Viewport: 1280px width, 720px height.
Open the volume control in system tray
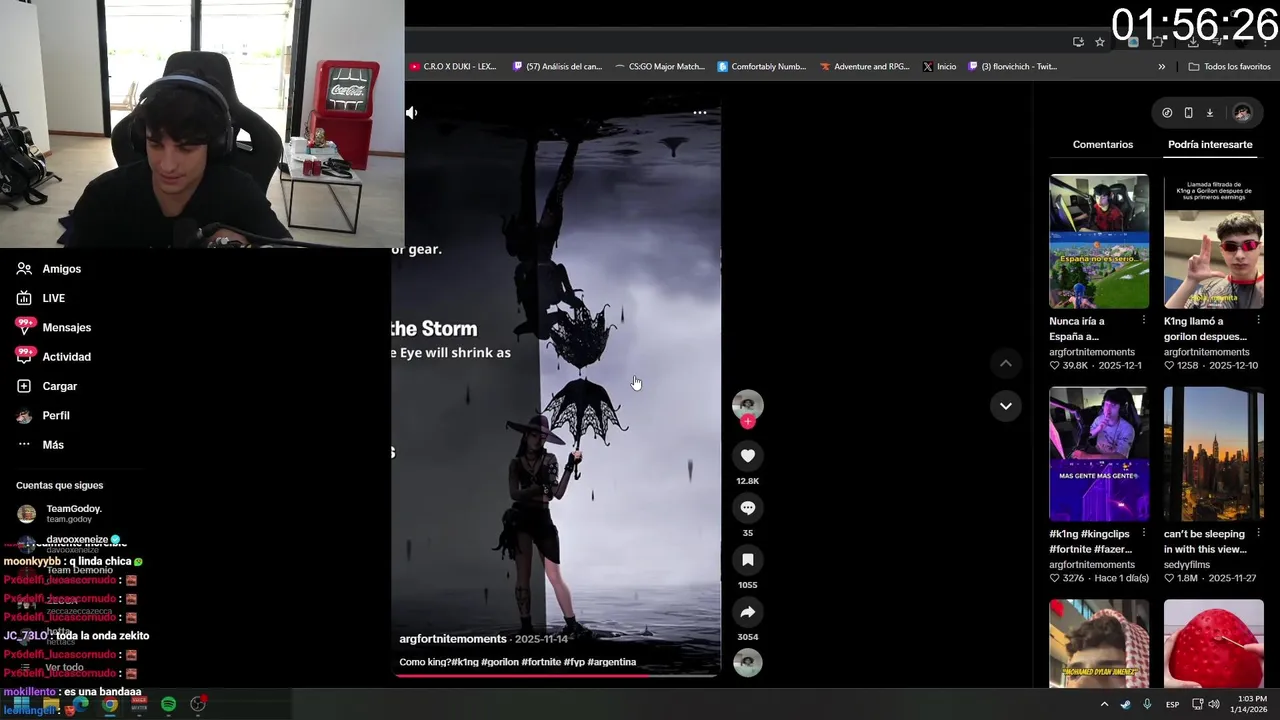(1213, 705)
